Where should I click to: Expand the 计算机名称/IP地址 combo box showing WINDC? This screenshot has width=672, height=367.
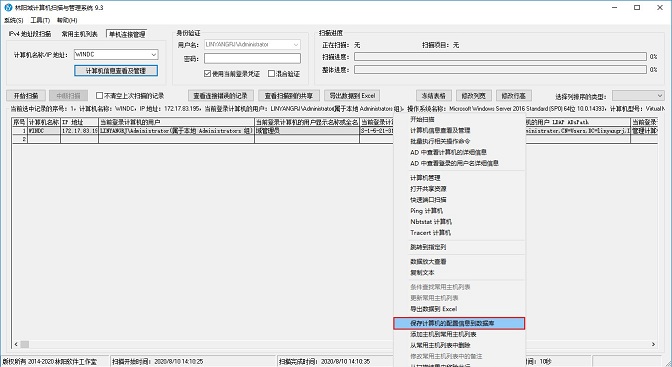point(153,54)
